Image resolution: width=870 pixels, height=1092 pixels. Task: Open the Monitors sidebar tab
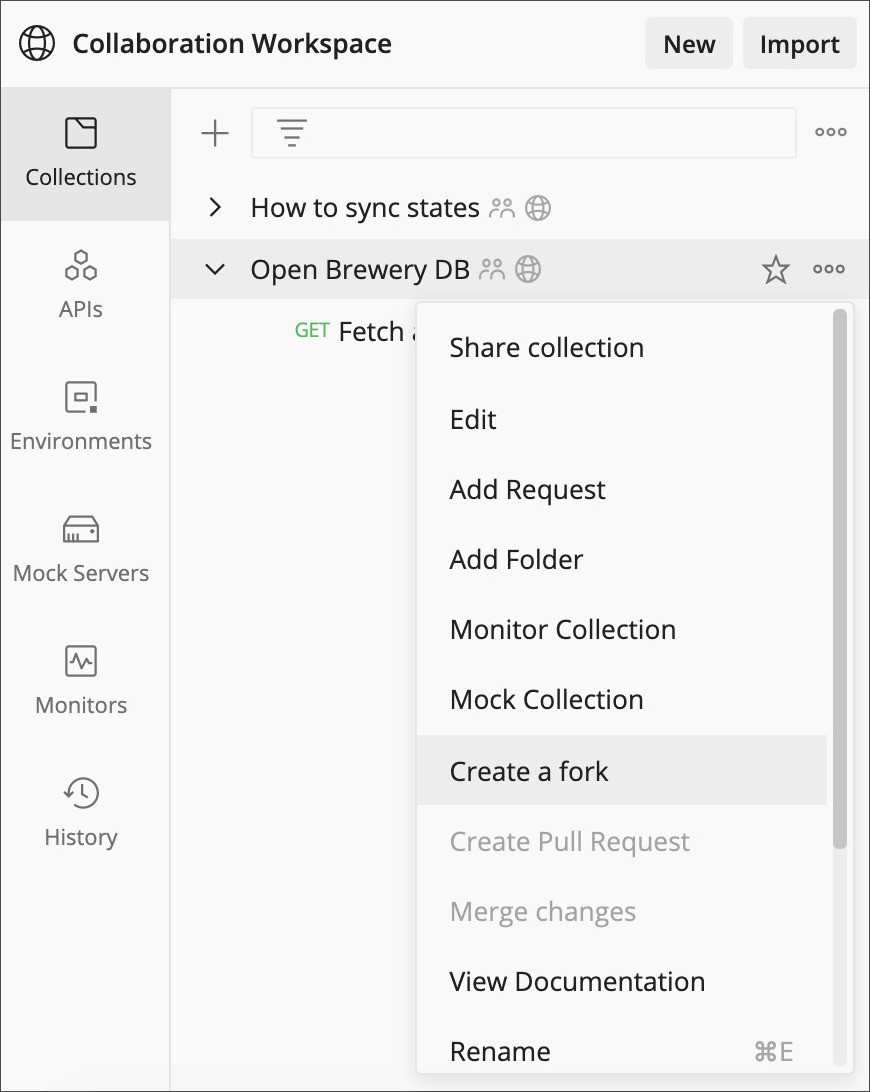coord(81,681)
